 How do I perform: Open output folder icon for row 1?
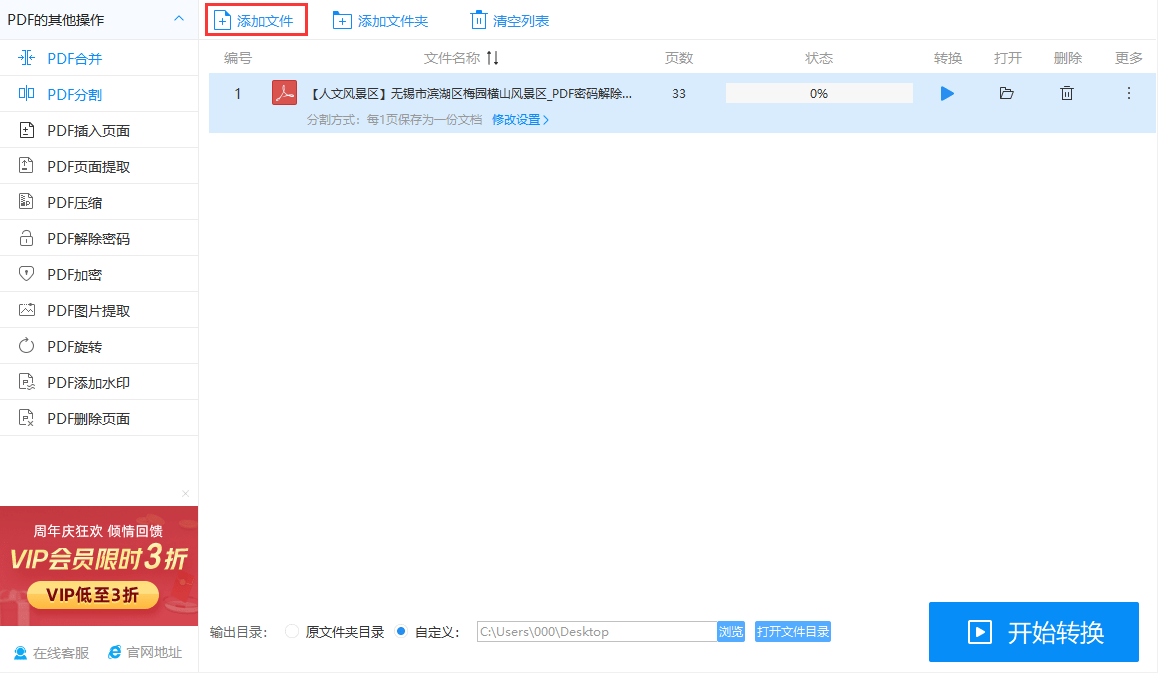coord(1006,93)
